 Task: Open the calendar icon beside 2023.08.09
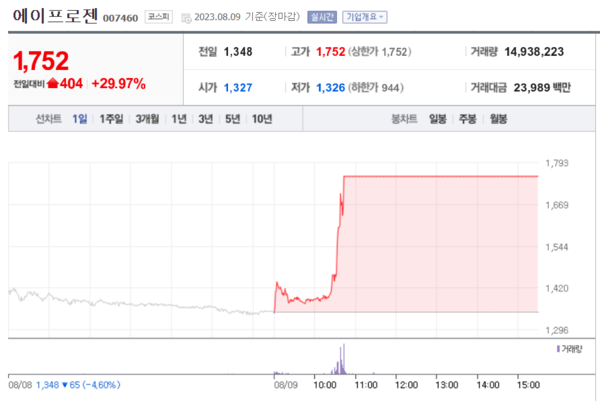(186, 18)
